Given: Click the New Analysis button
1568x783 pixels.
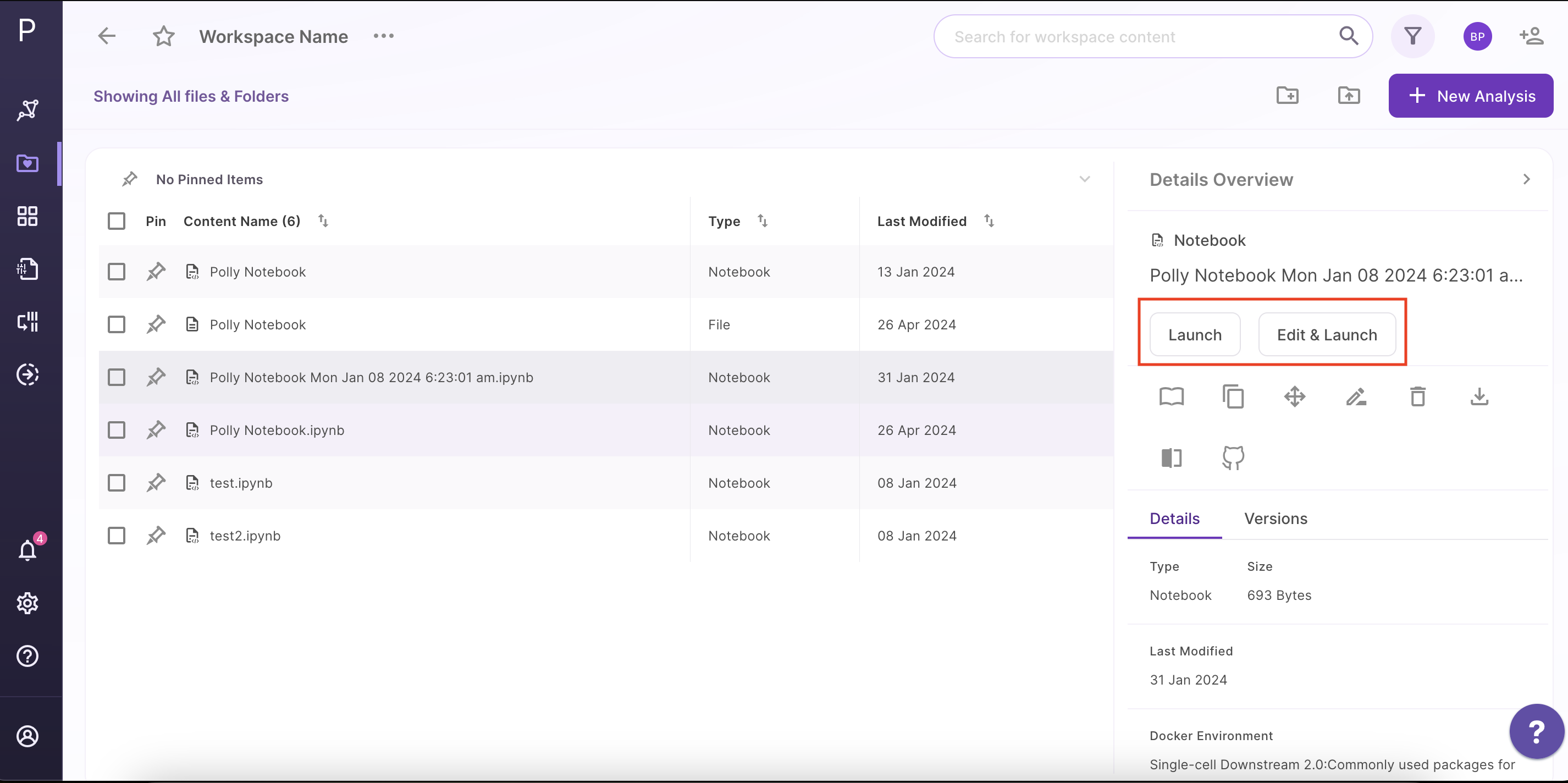Looking at the screenshot, I should 1471,96.
